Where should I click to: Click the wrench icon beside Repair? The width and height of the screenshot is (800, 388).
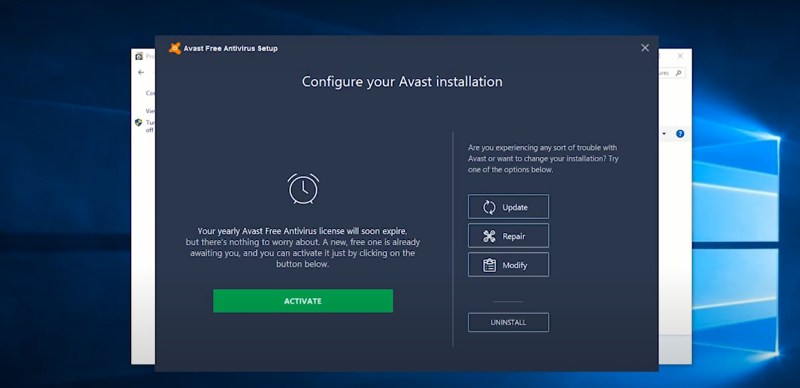pos(489,236)
